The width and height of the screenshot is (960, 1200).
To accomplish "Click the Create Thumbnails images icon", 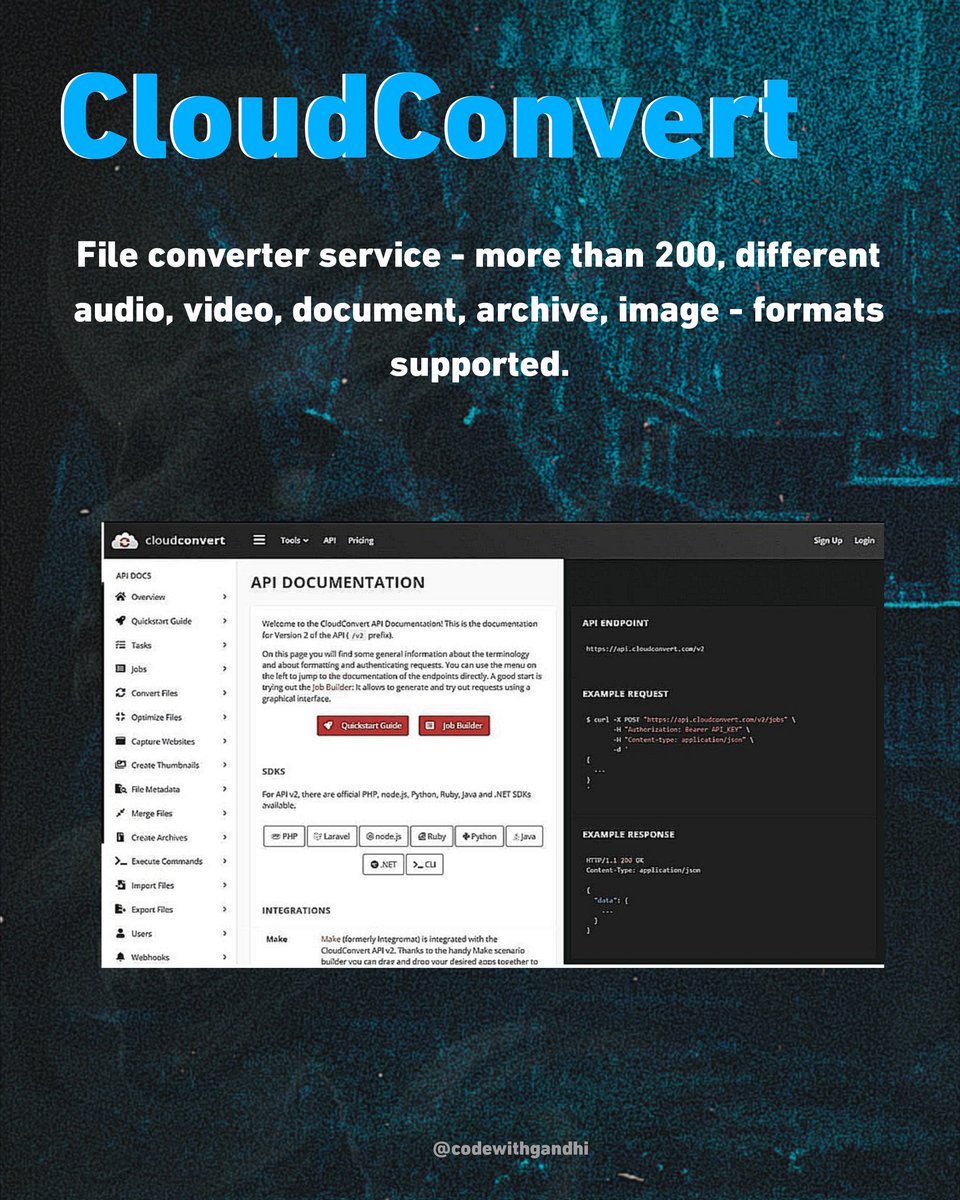I will click(120, 765).
